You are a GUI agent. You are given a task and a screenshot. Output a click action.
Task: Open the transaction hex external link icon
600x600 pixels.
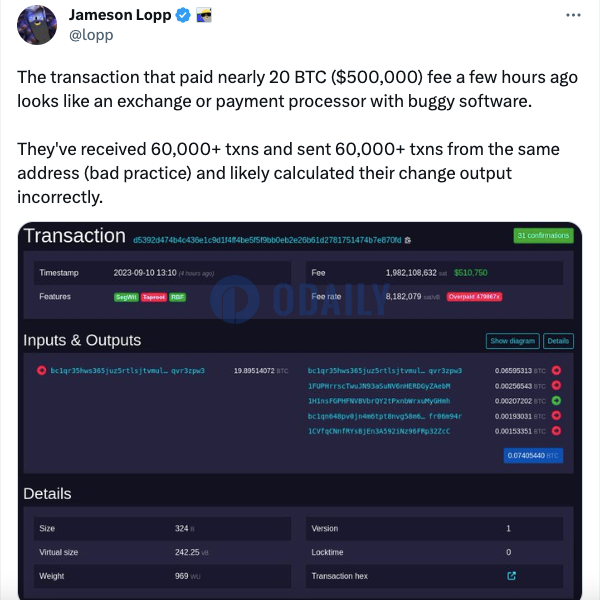511,576
